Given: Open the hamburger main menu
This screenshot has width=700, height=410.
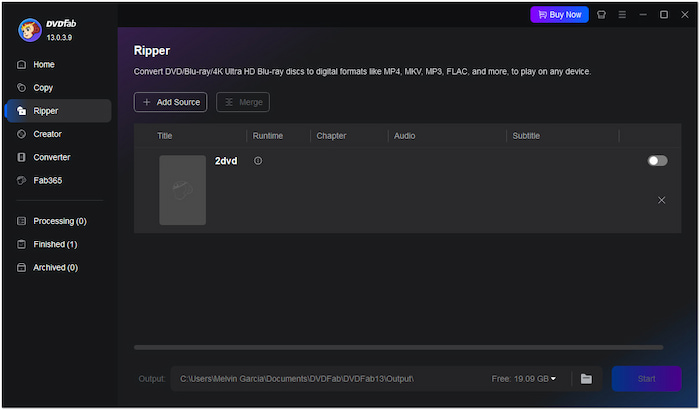Looking at the screenshot, I should tap(622, 15).
